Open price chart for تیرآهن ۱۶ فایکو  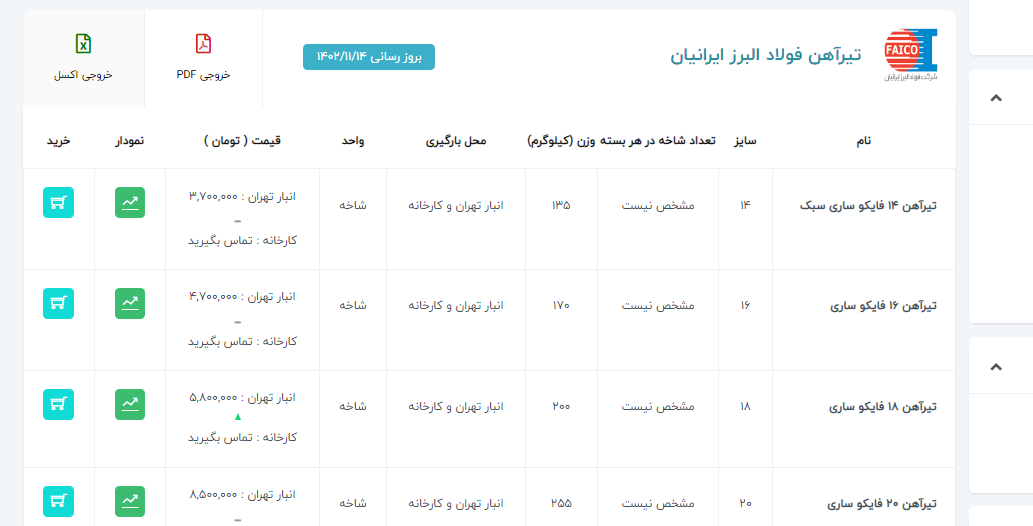coord(130,304)
